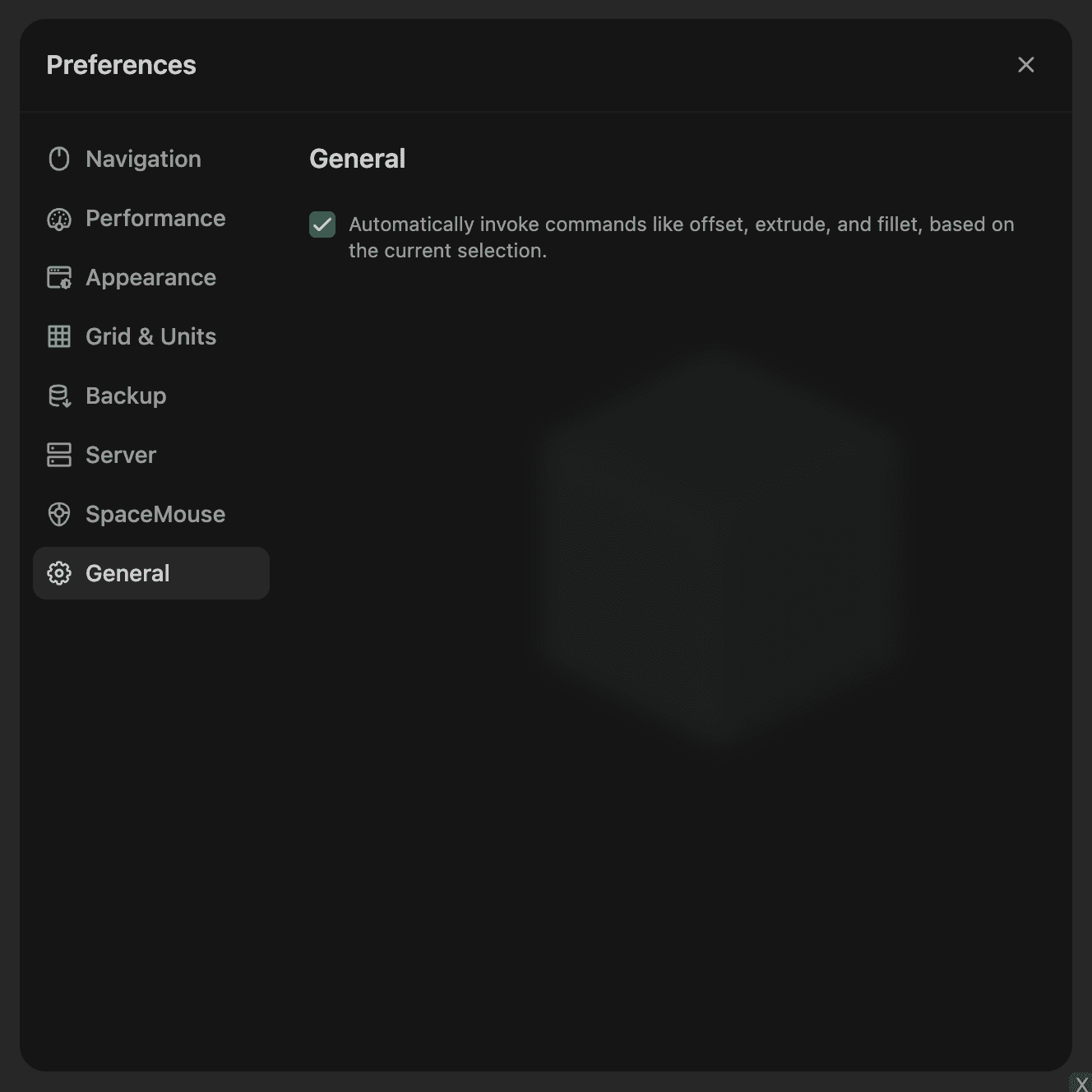
Task: Select the Appearance label in the sidebar
Action: [x=150, y=277]
